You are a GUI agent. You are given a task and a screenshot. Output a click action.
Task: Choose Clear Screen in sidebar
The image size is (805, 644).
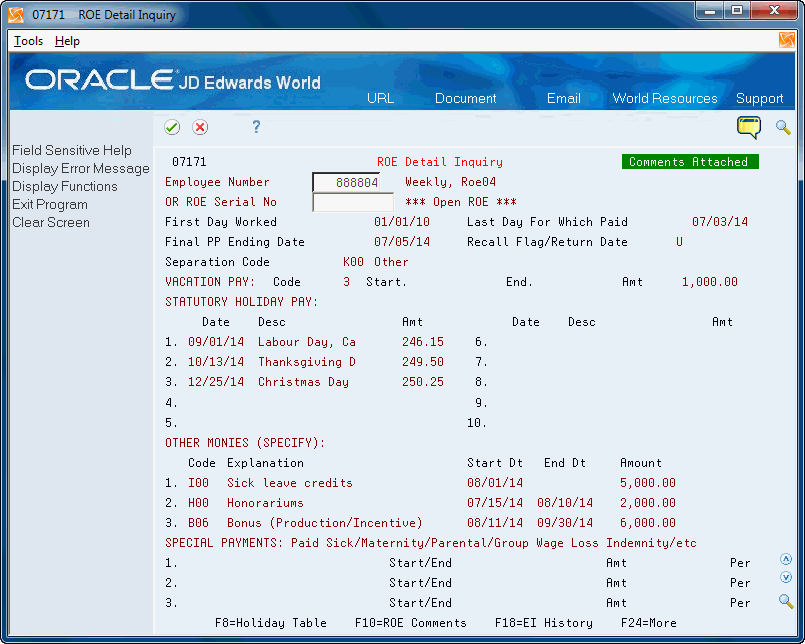(x=51, y=222)
